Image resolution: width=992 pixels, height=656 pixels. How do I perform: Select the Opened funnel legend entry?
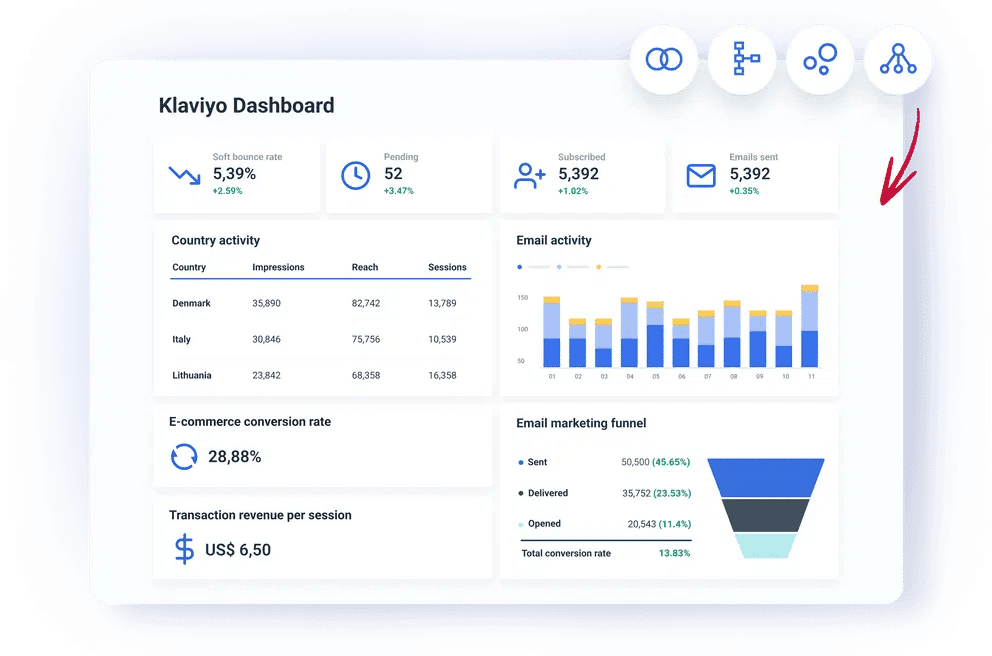coord(540,524)
